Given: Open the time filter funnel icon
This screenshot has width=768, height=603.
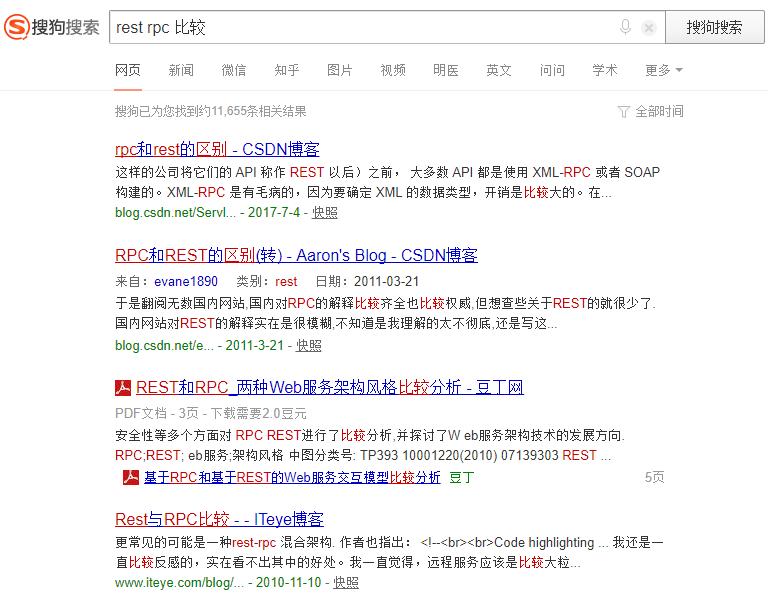Looking at the screenshot, I should coord(623,112).
